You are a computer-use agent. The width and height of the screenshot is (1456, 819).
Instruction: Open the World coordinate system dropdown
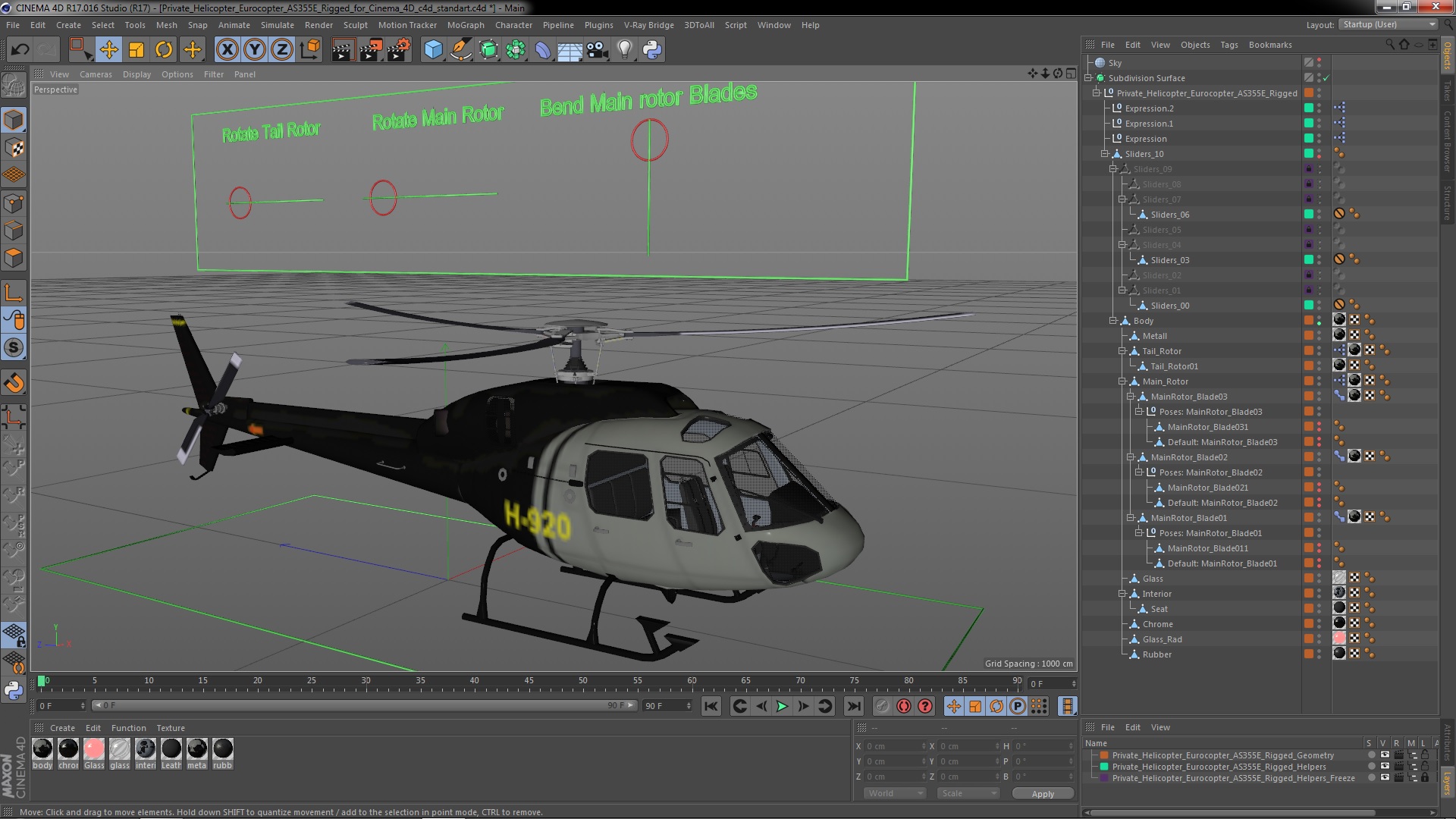tap(895, 793)
